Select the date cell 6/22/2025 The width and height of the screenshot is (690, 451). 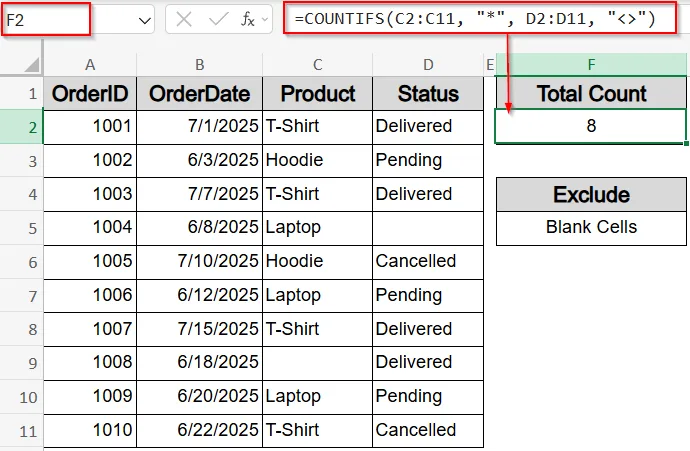tap(199, 431)
